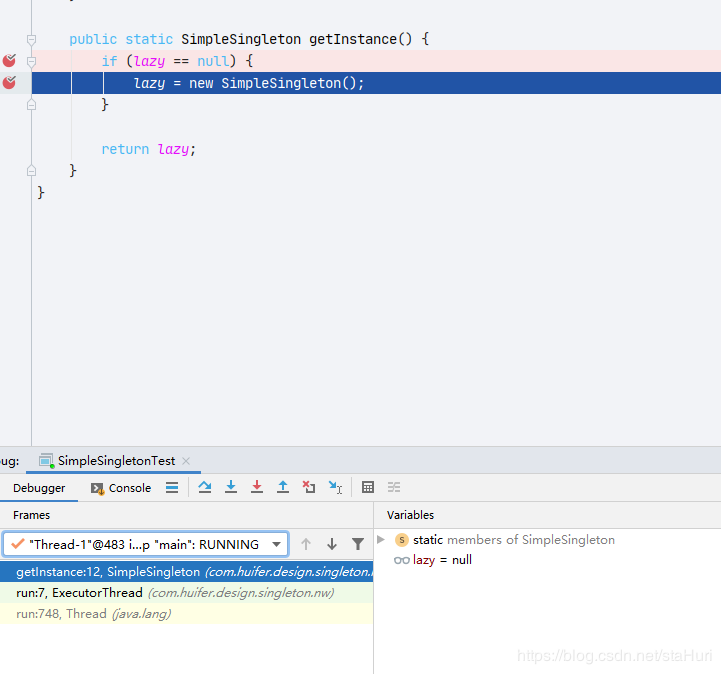
Task: Click the Show Execution Point icon
Action: 172,487
